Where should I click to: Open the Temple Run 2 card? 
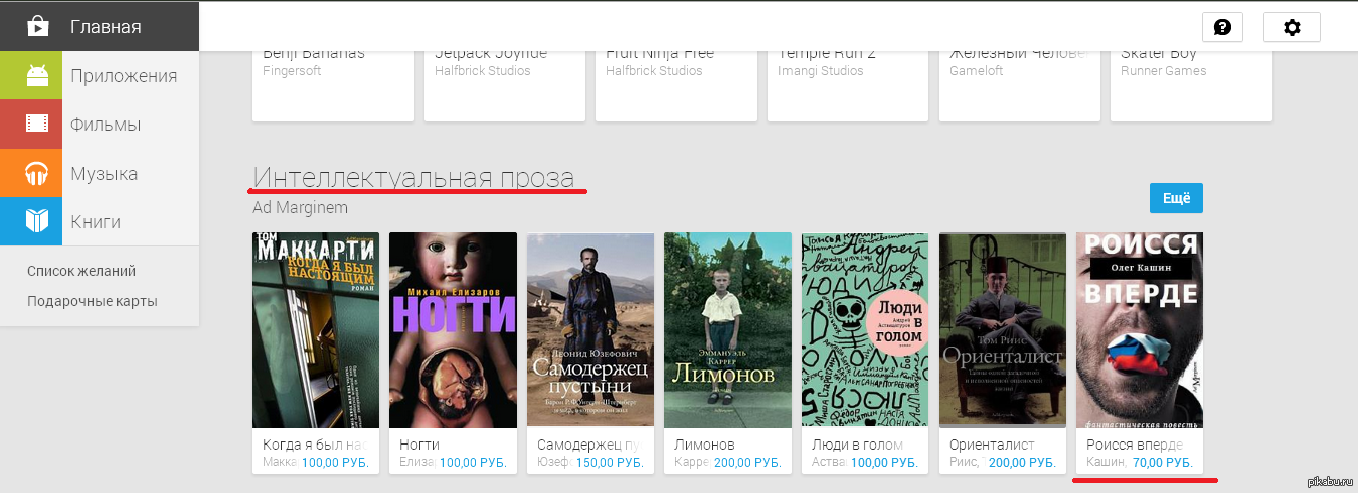pos(848,85)
